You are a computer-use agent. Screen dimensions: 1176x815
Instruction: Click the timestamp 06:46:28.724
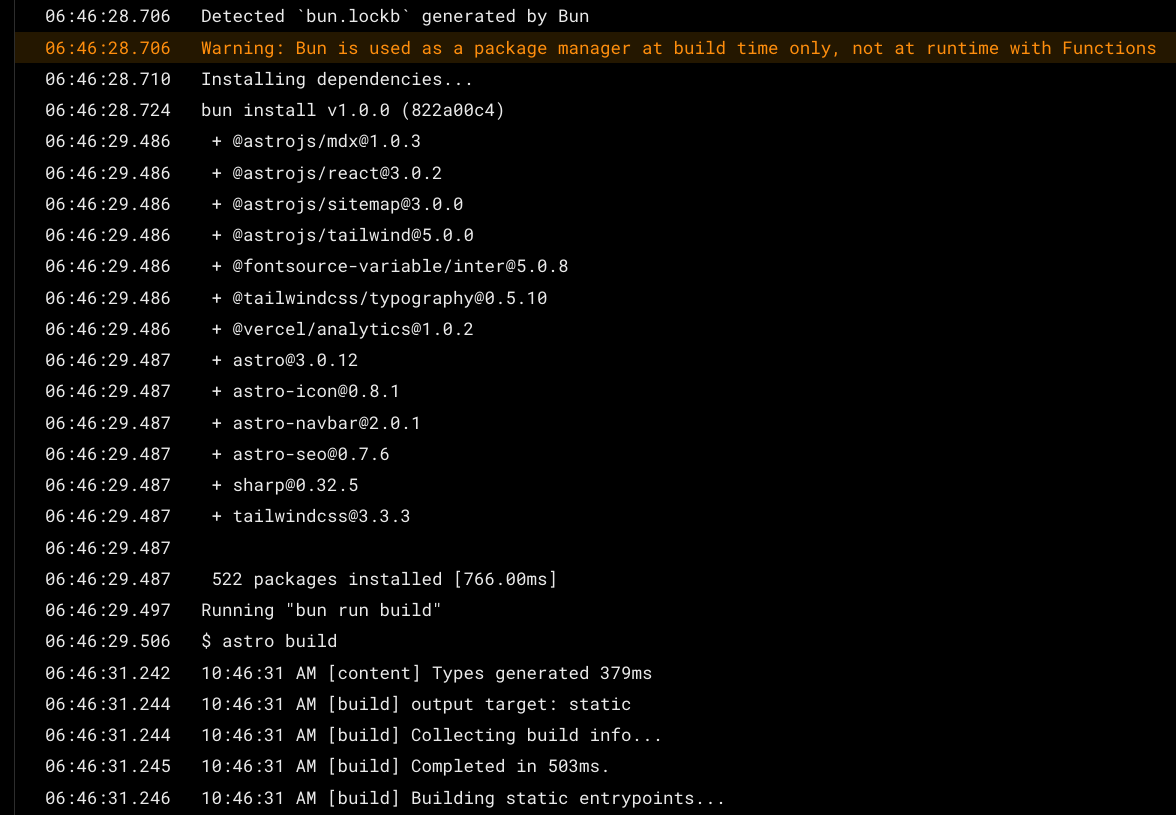108,110
